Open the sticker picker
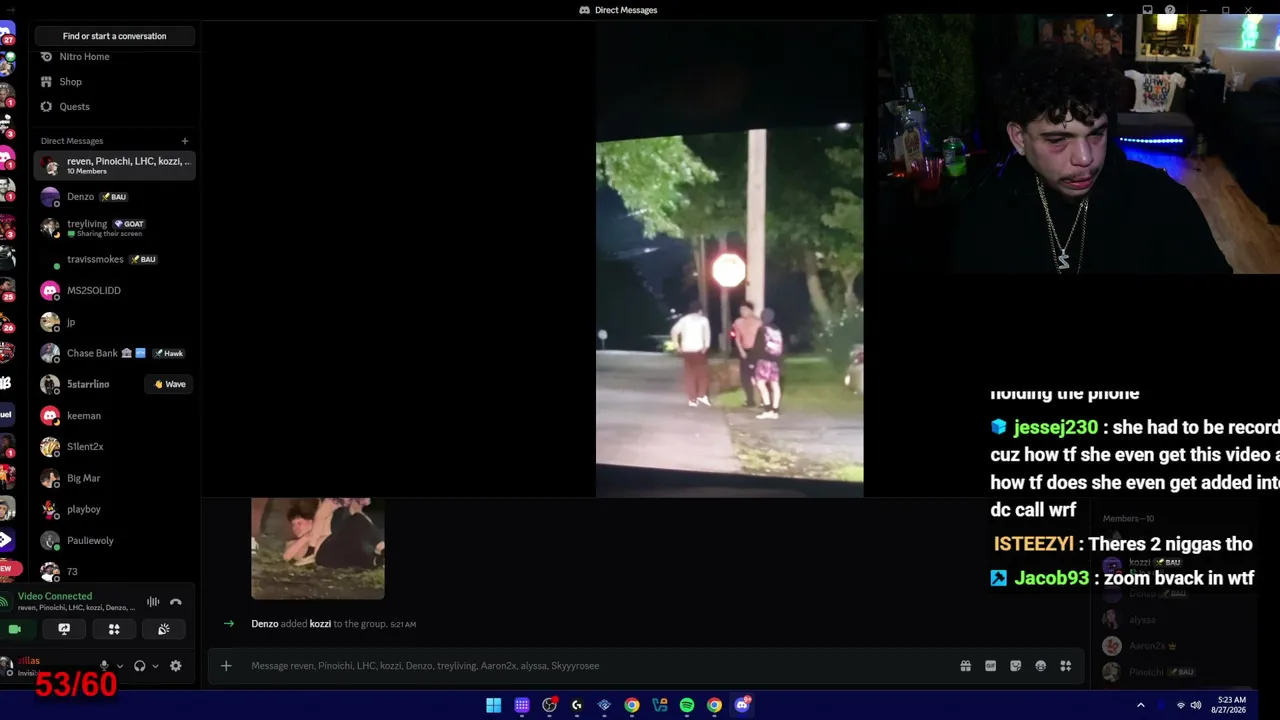The width and height of the screenshot is (1280, 720). point(1016,666)
